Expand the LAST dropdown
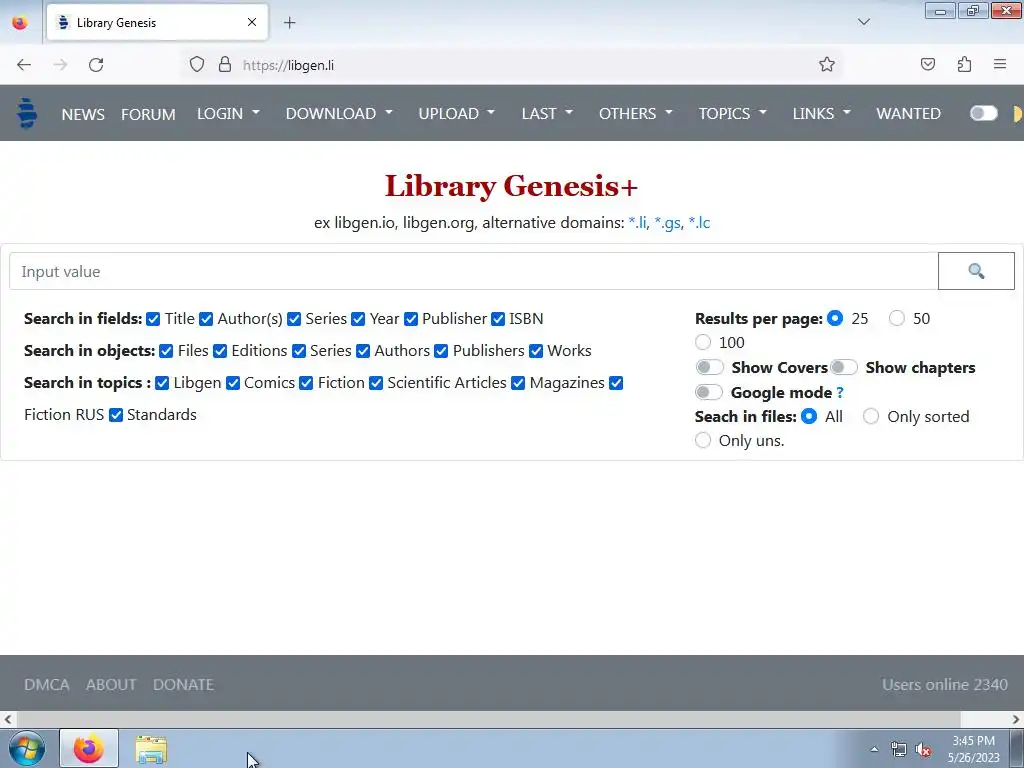The width and height of the screenshot is (1024, 768). [547, 114]
